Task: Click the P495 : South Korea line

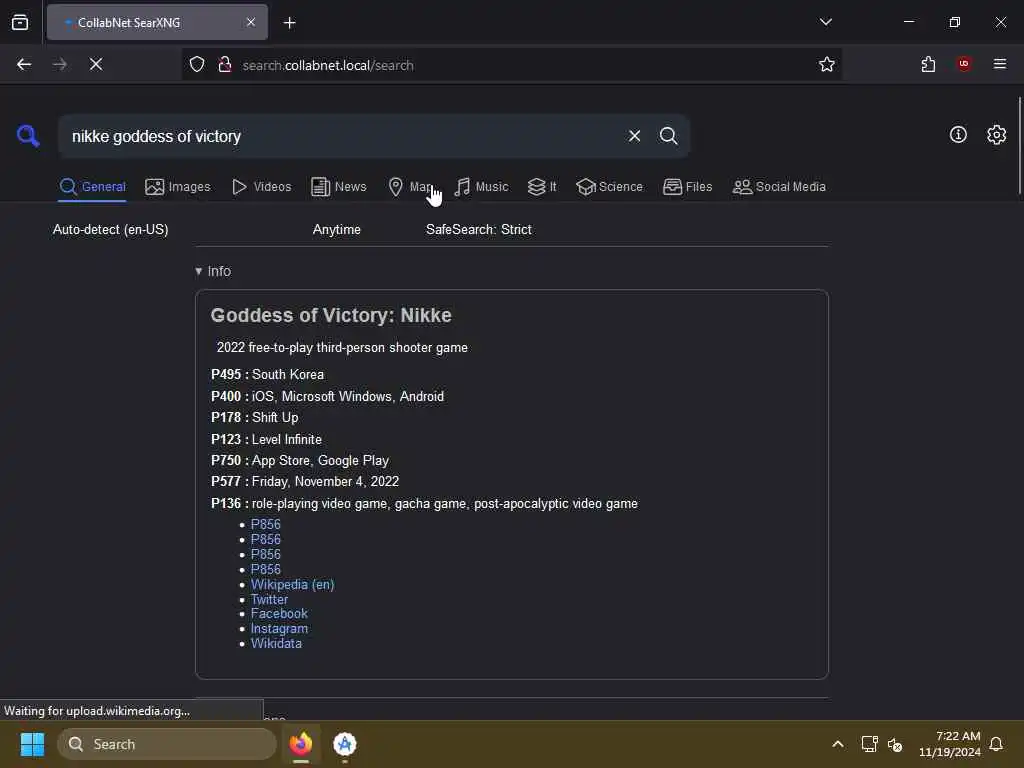Action: [267, 374]
